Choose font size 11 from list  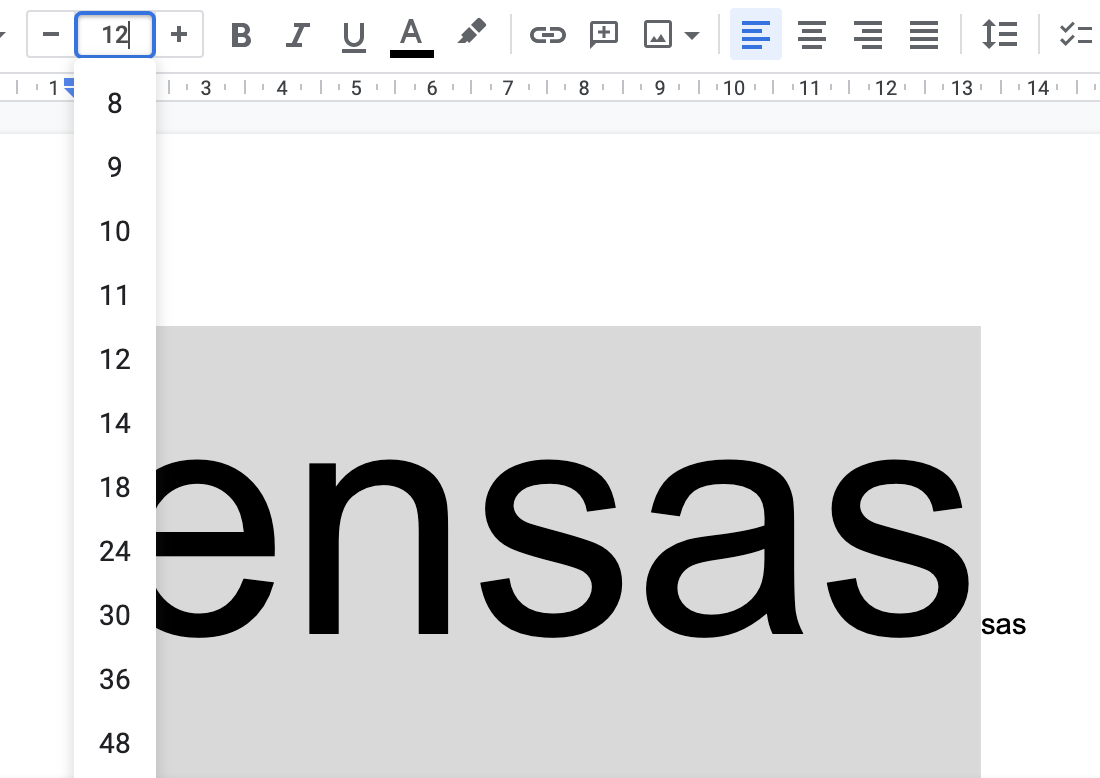[114, 295]
